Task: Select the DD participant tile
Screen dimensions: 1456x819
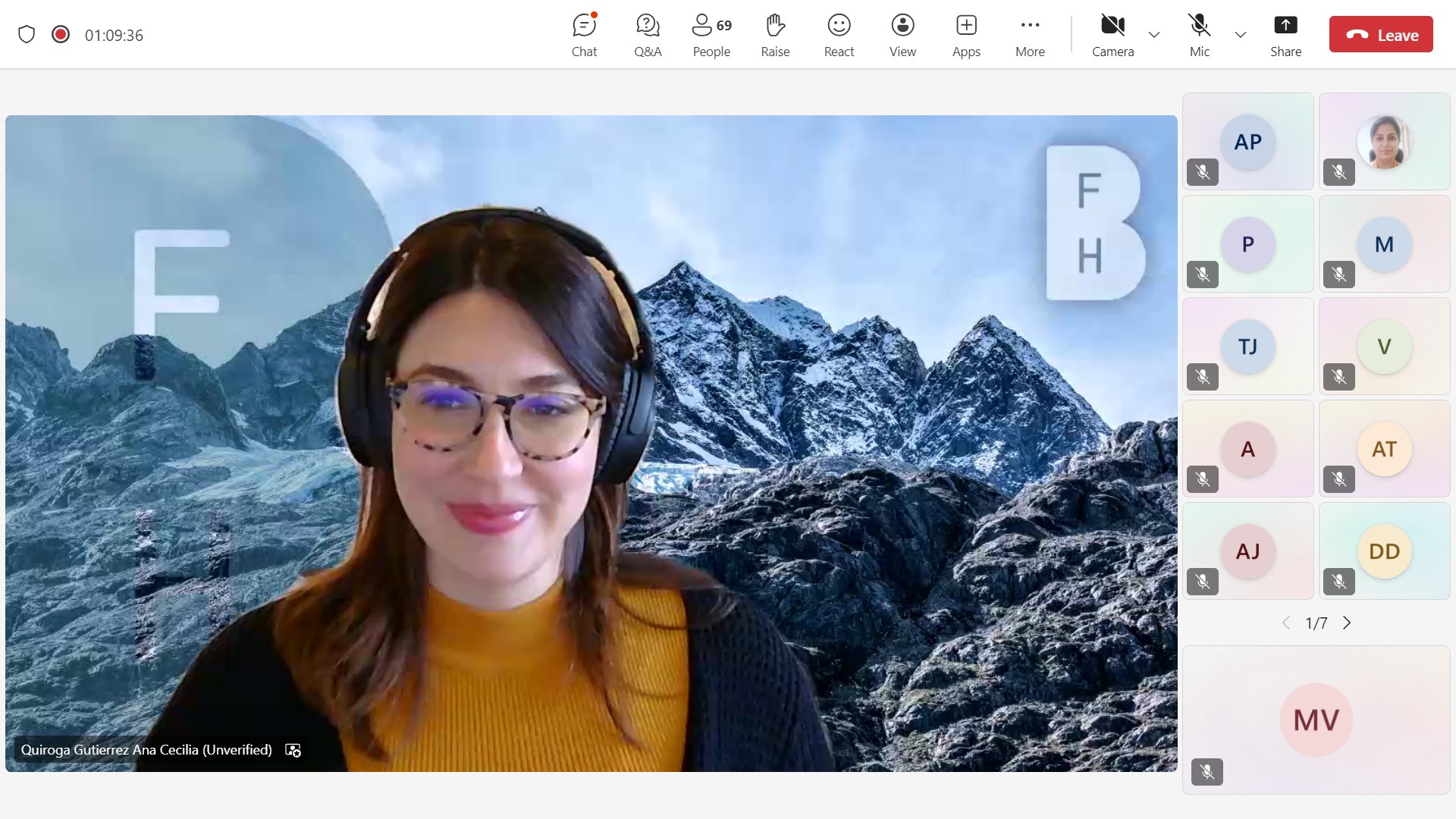Action: click(1384, 551)
